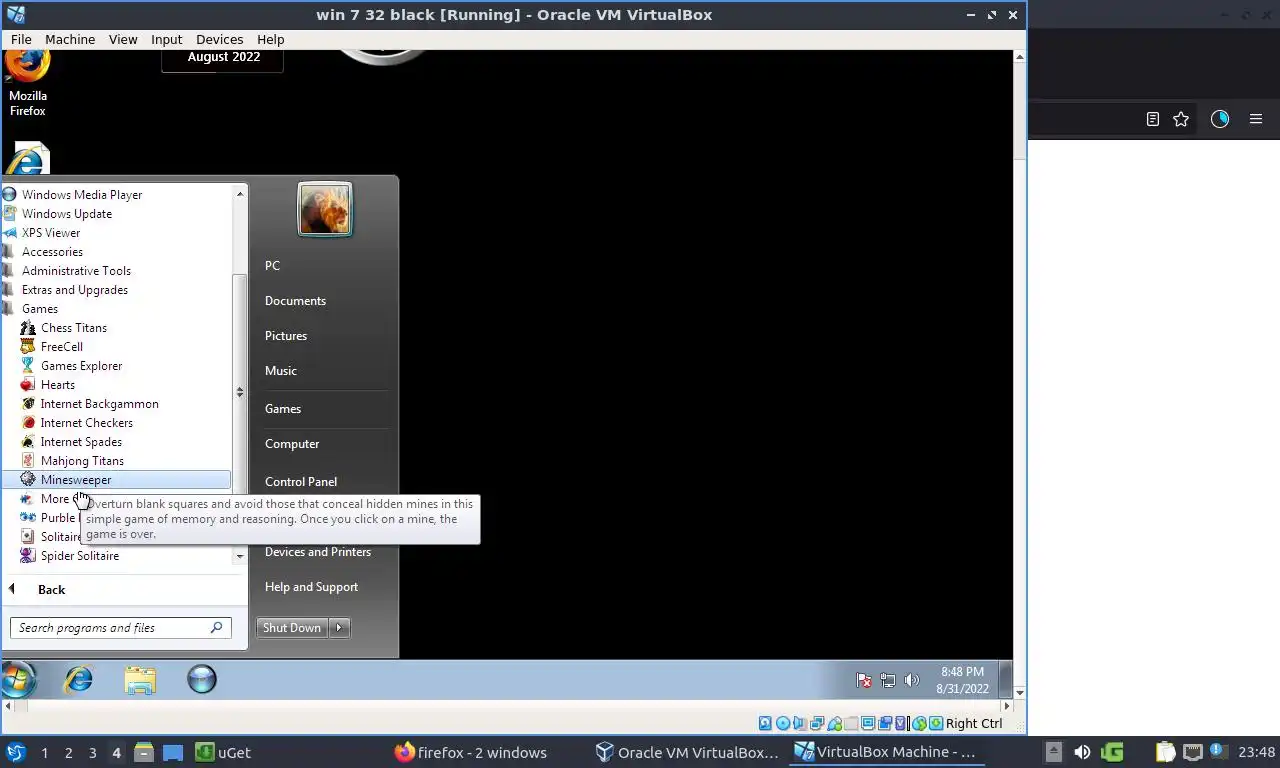
Task: Open Control Panel from Start menu
Action: coord(301,482)
